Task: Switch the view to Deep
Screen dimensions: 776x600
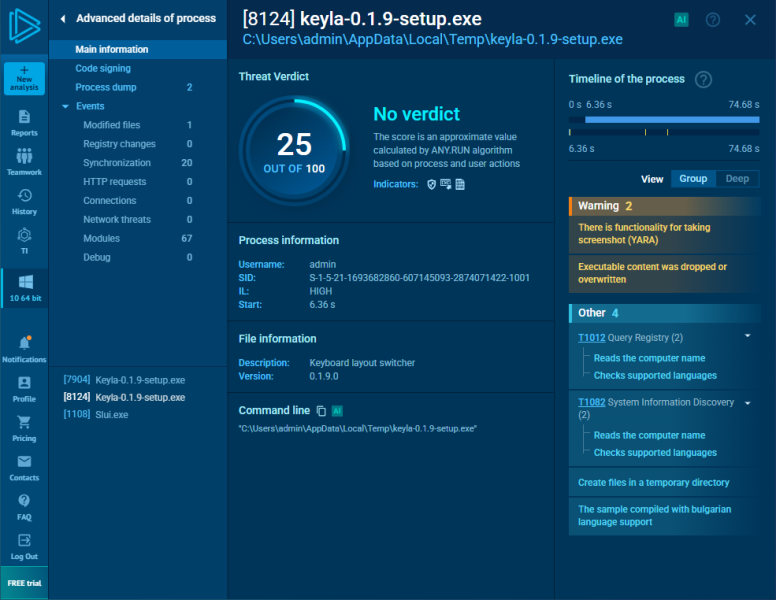Action: (x=736, y=179)
